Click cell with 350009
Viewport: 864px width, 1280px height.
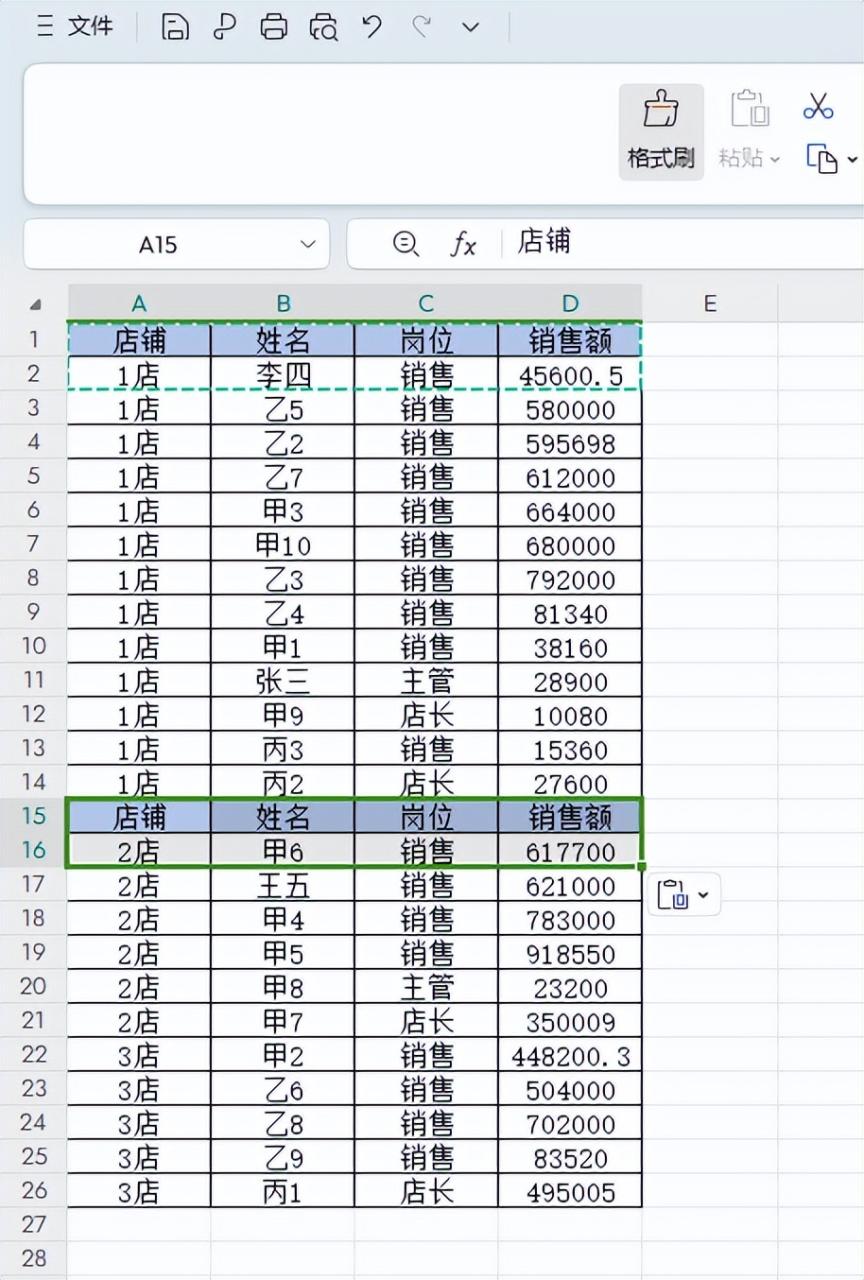click(x=570, y=1022)
